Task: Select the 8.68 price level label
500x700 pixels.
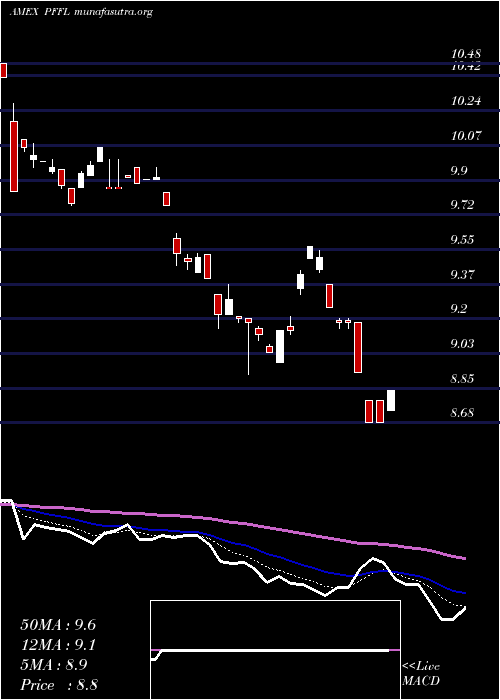Action: click(463, 413)
